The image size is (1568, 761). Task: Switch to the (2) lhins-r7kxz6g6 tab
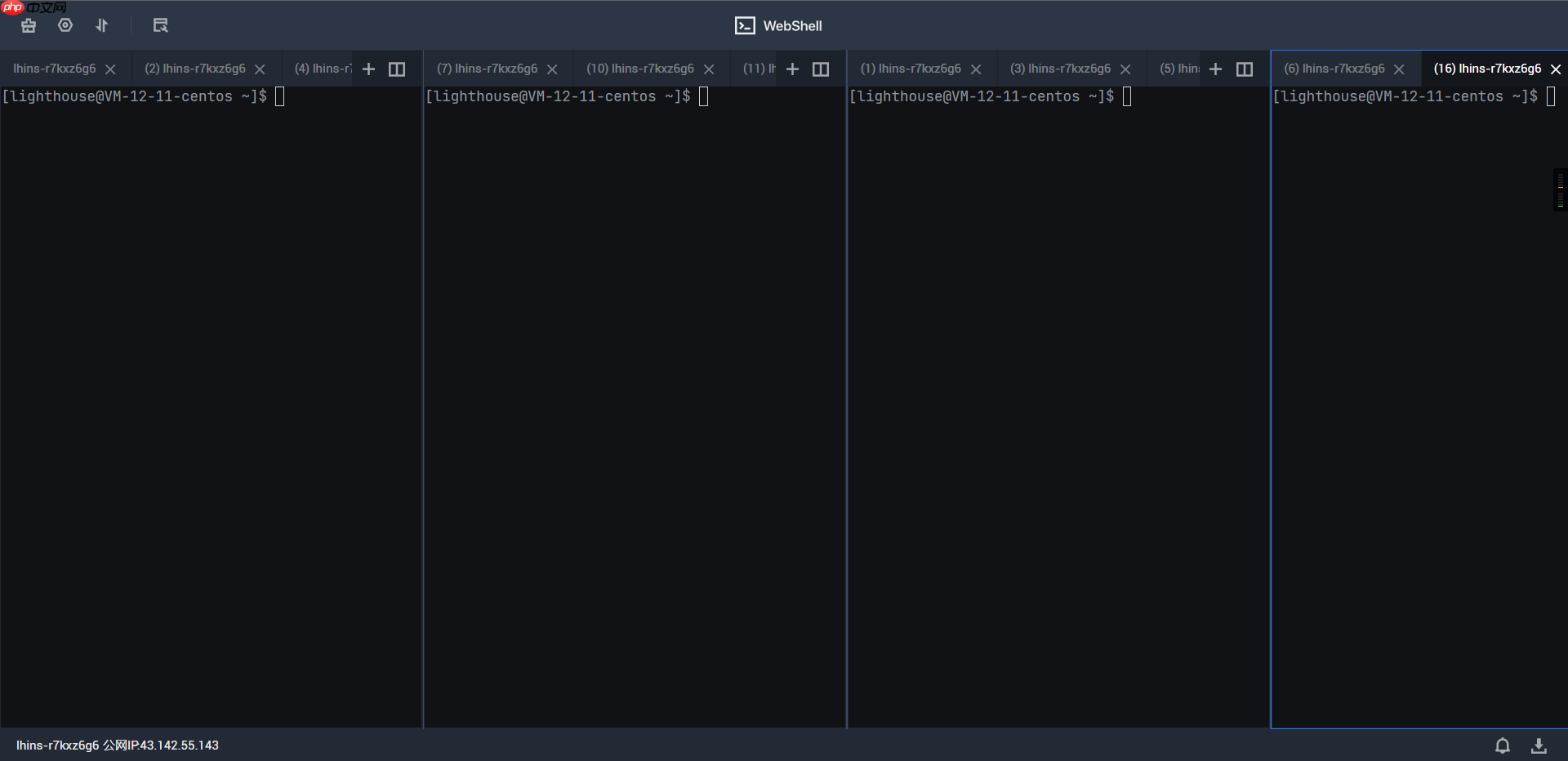tap(194, 69)
